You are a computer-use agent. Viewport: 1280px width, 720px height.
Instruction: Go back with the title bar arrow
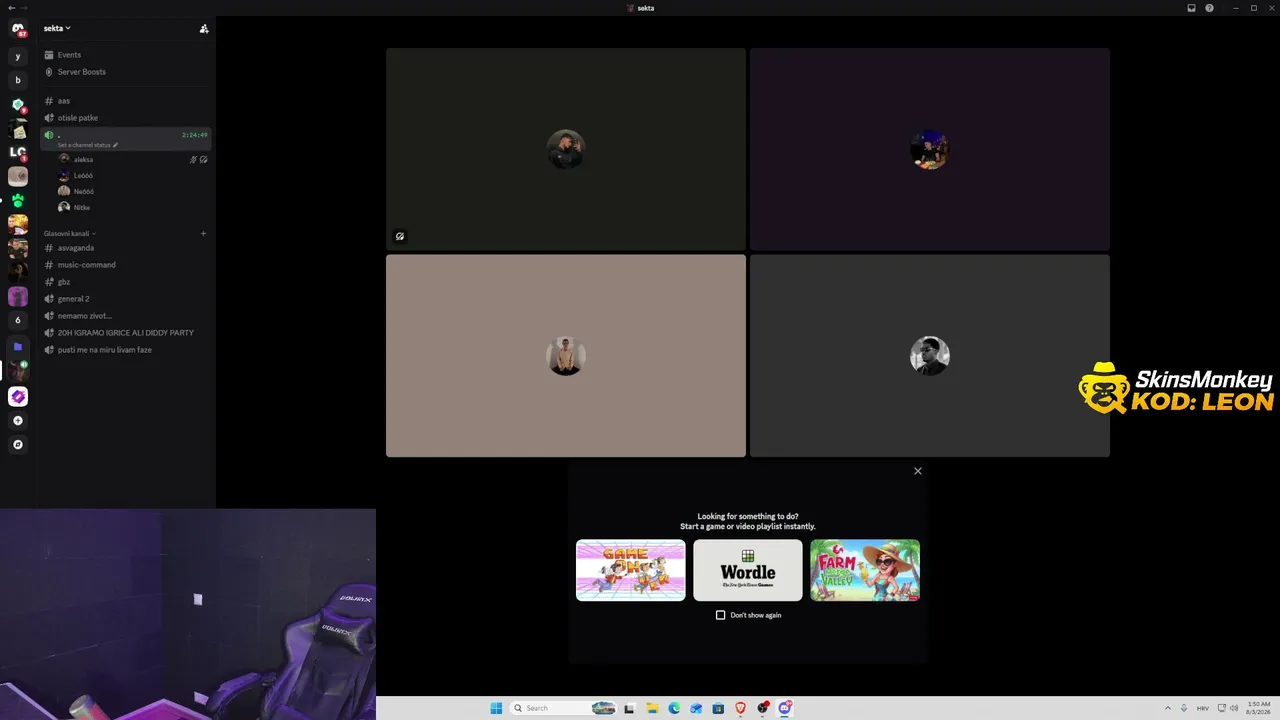pos(10,8)
